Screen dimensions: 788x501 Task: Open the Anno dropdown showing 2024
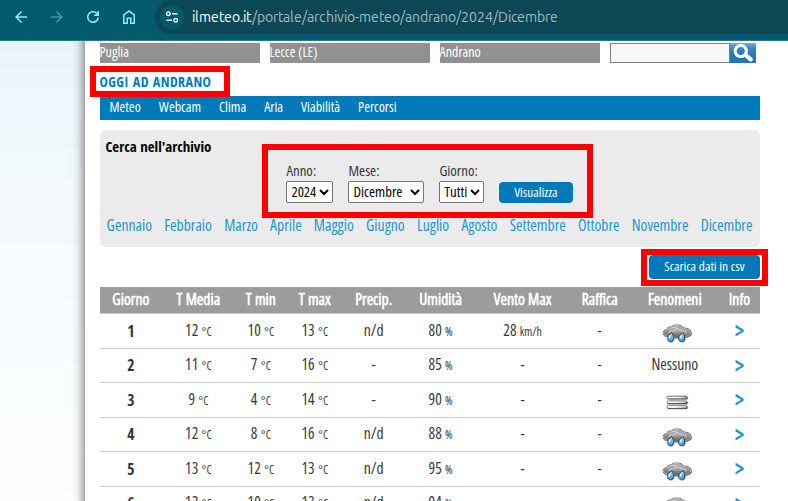(x=309, y=192)
